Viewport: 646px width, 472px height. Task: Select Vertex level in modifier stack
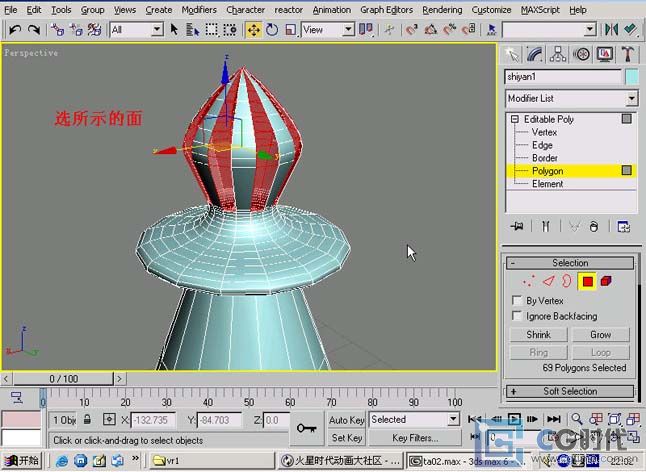544,132
